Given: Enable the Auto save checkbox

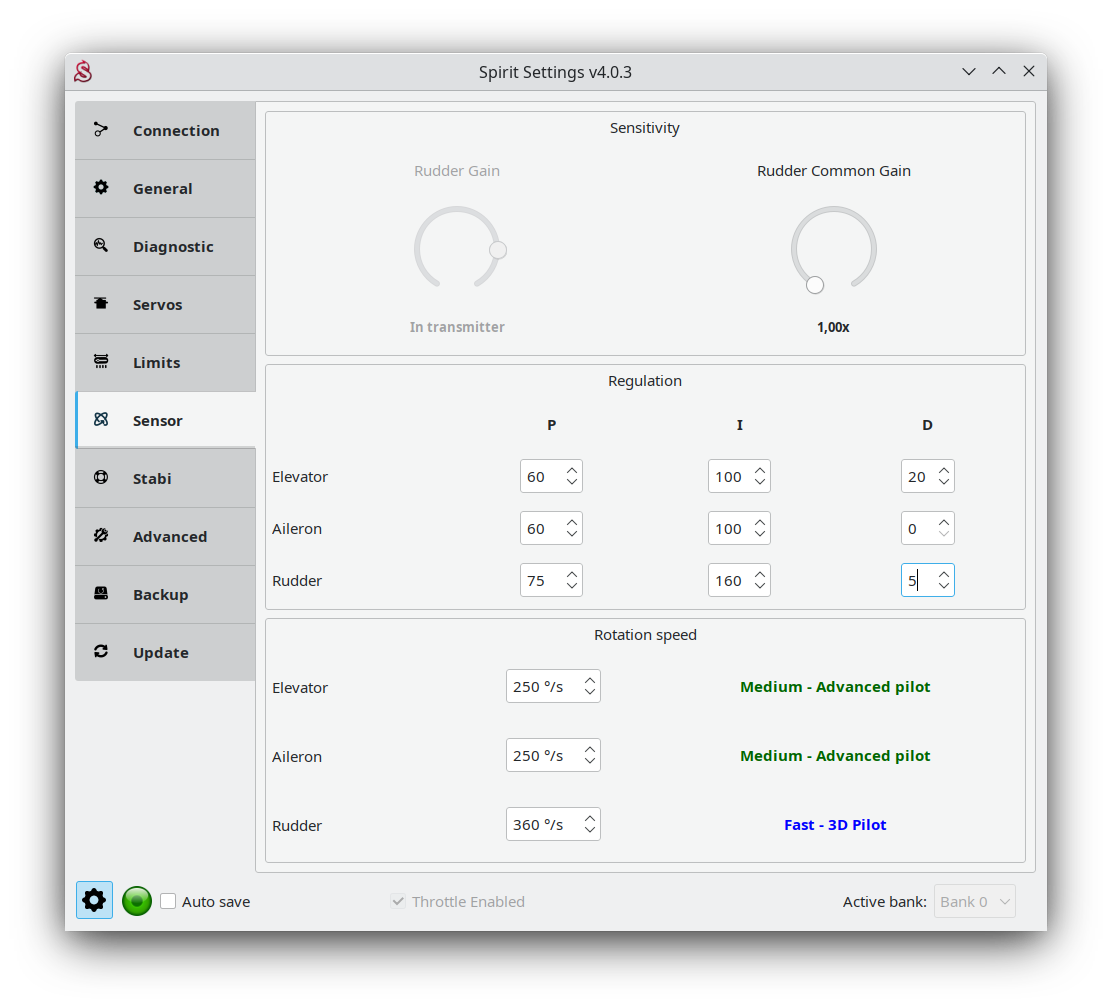Looking at the screenshot, I should (168, 901).
